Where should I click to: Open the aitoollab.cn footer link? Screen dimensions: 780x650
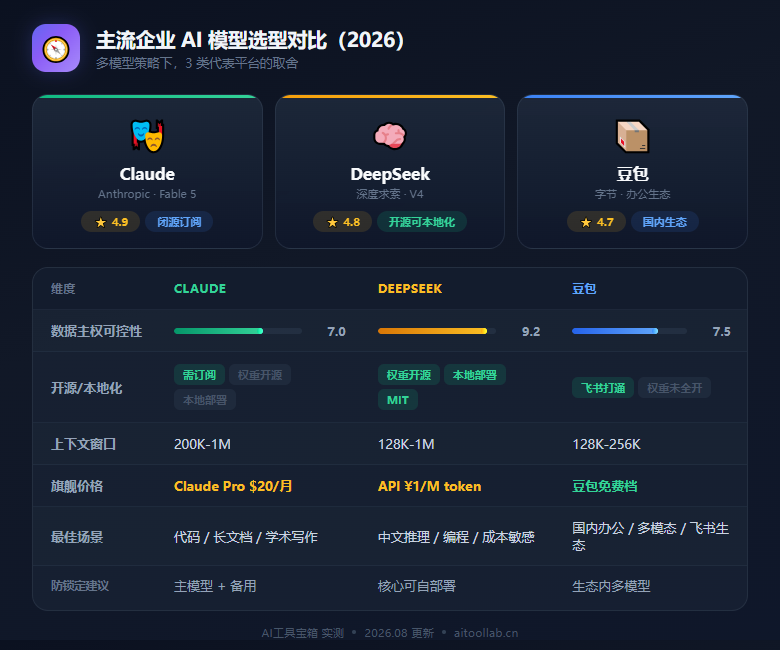click(486, 633)
